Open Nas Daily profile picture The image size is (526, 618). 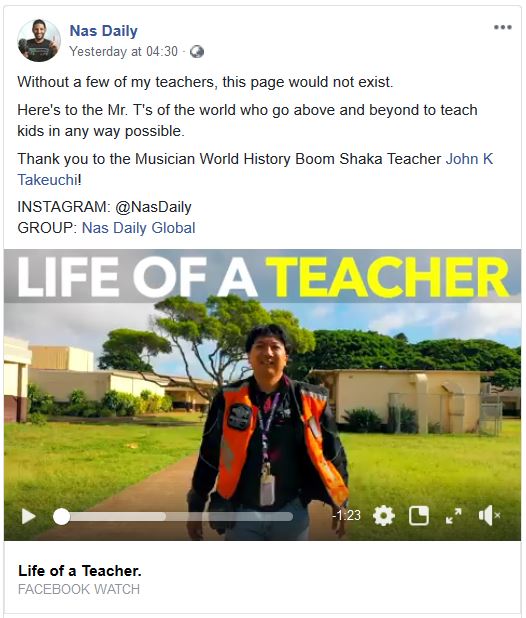coord(39,41)
